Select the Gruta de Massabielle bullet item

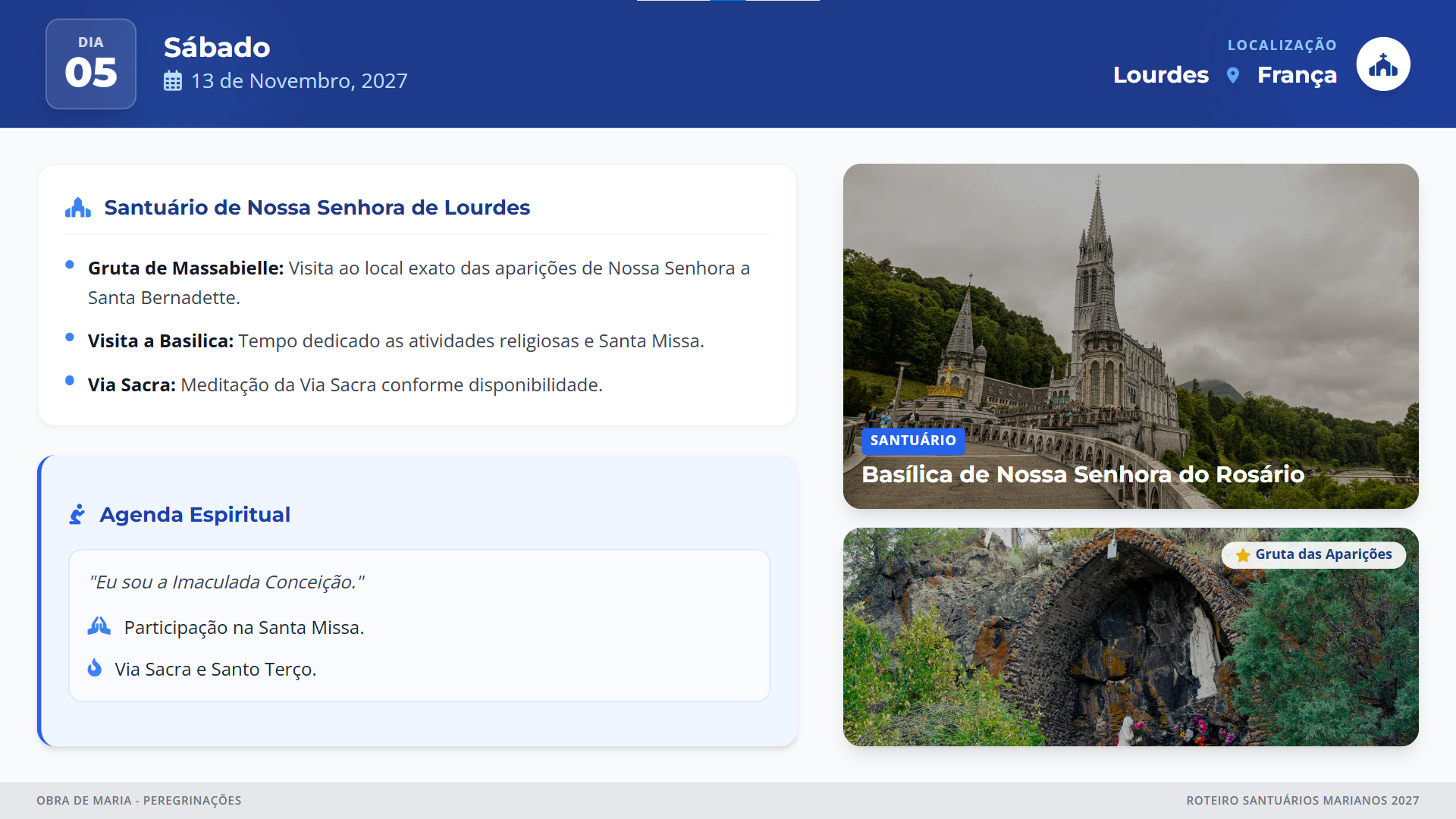tap(419, 282)
